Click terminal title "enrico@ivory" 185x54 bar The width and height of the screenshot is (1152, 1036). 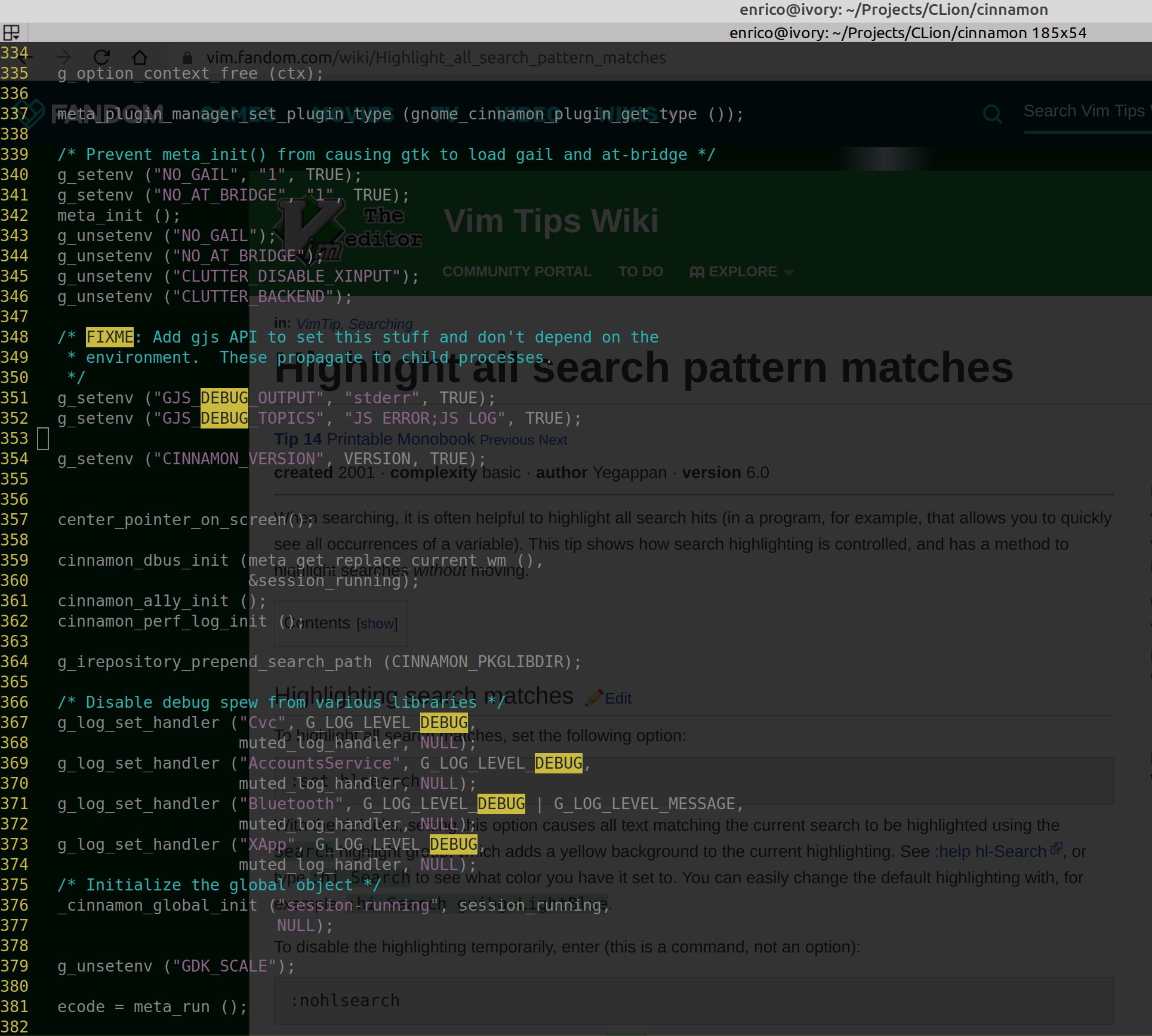pyautogui.click(x=908, y=33)
